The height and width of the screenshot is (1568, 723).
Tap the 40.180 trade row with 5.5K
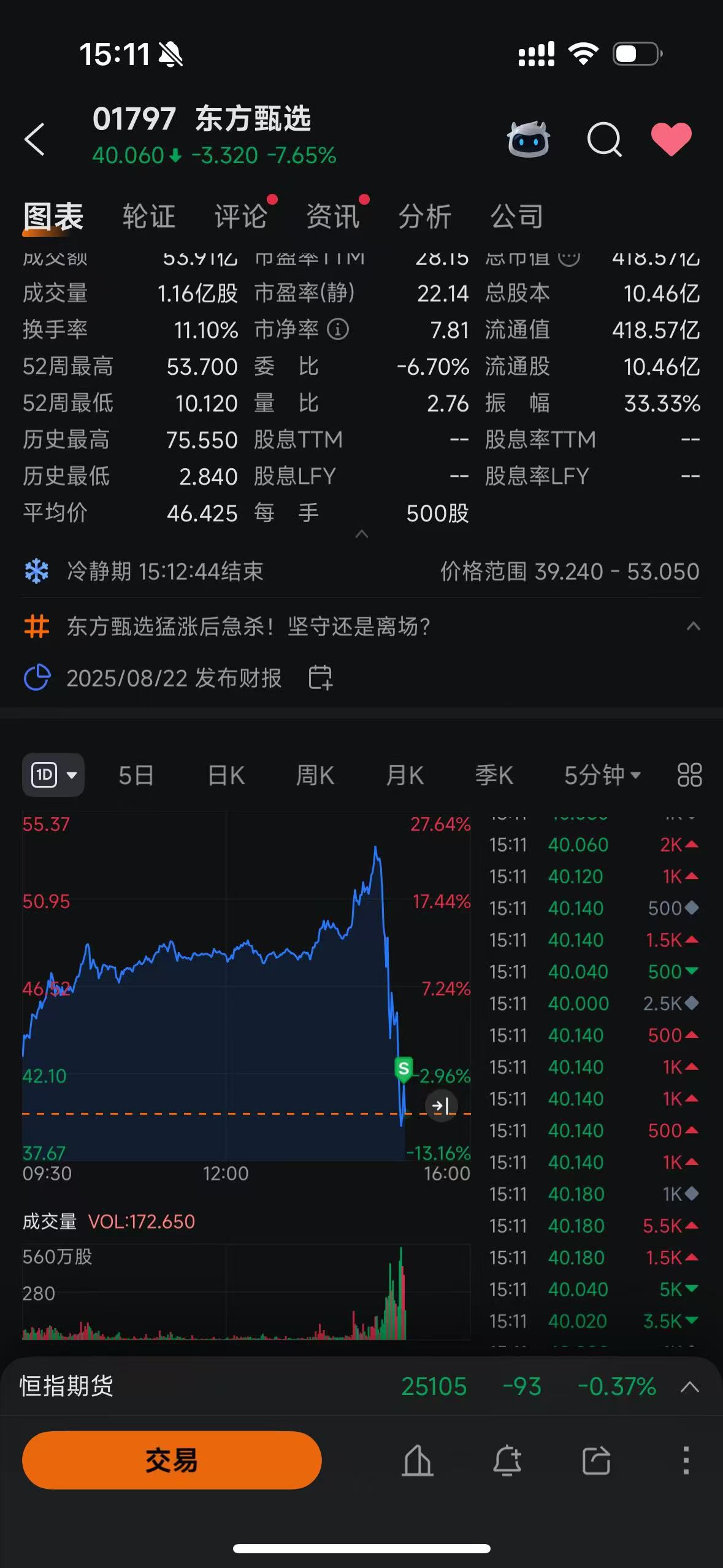tap(594, 1226)
